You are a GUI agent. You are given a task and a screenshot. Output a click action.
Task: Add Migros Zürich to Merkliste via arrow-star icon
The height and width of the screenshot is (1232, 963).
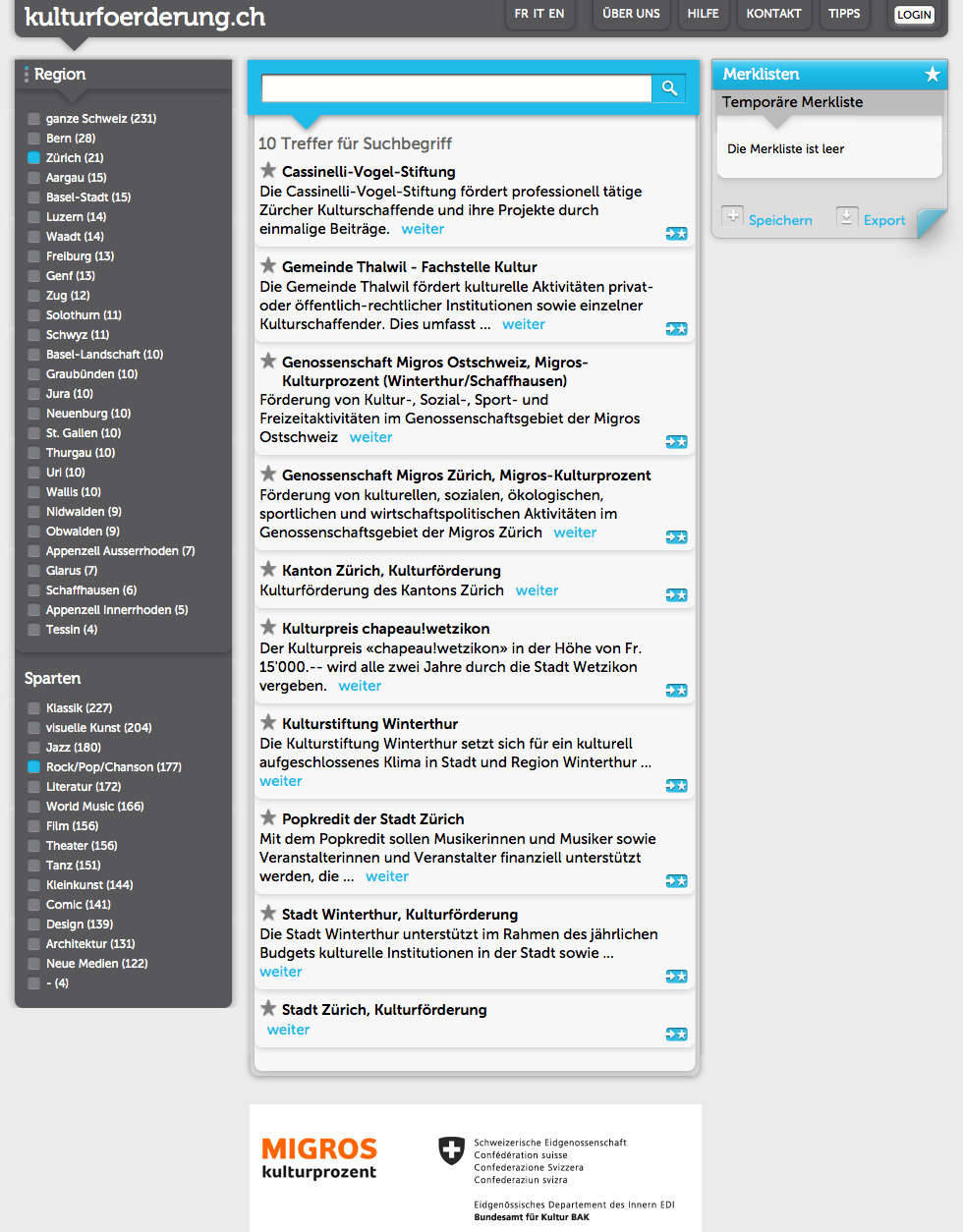pos(676,537)
